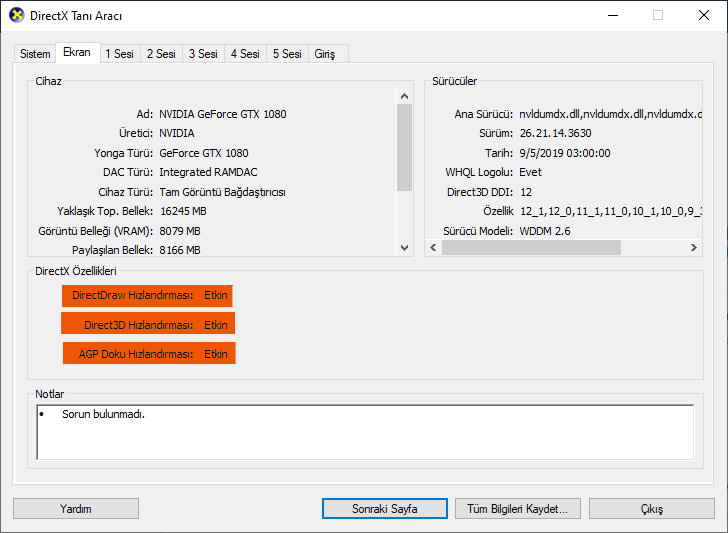Click the date '9/5/2019 03:00:00'

(x=565, y=153)
